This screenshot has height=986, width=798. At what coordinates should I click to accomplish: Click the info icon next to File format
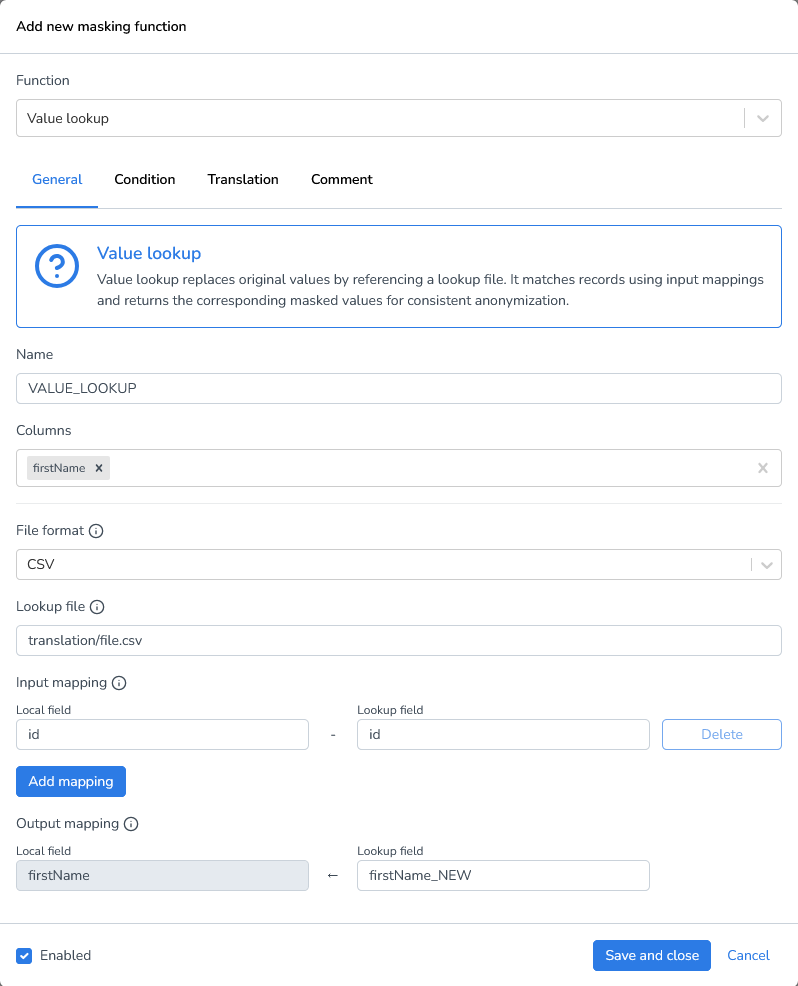tap(95, 530)
